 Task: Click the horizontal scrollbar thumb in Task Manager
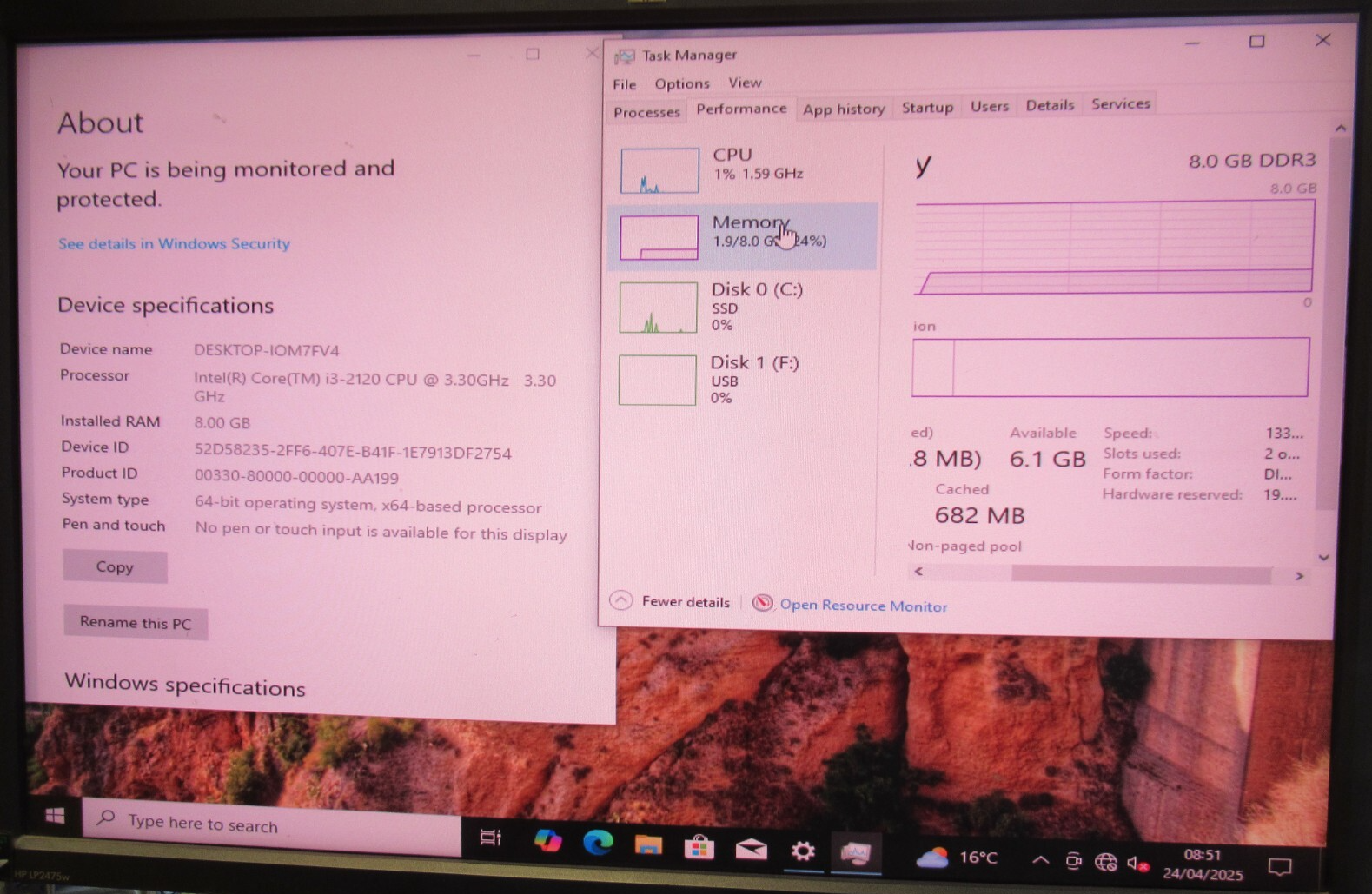1141,574
